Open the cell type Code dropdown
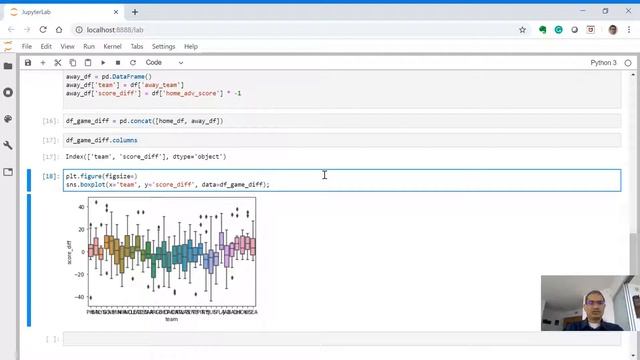The image size is (640, 360). pyautogui.click(x=164, y=63)
